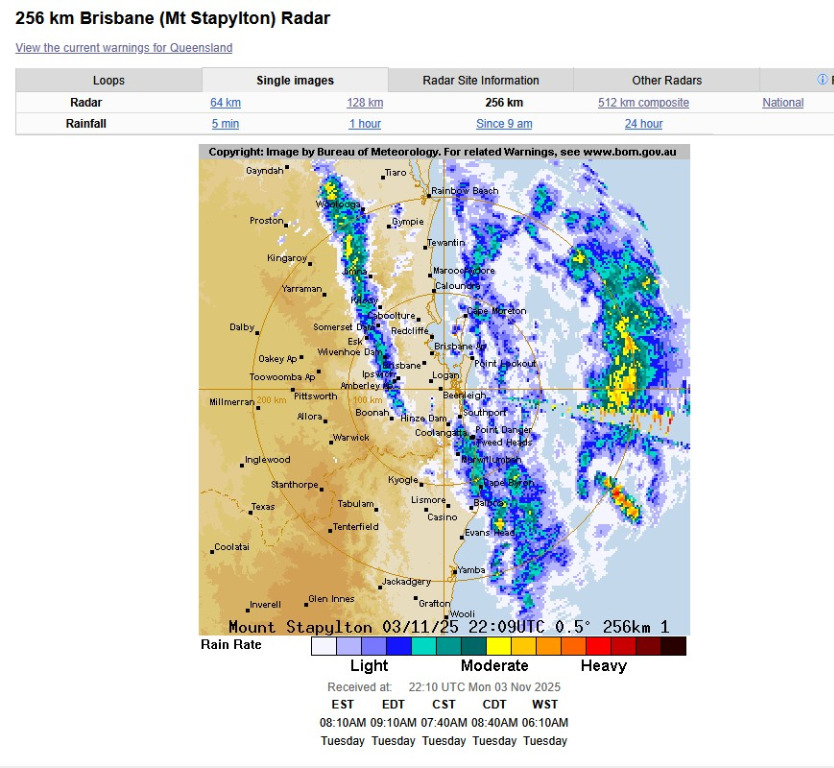Switch to the Loops tab
834x768 pixels.
[108, 80]
